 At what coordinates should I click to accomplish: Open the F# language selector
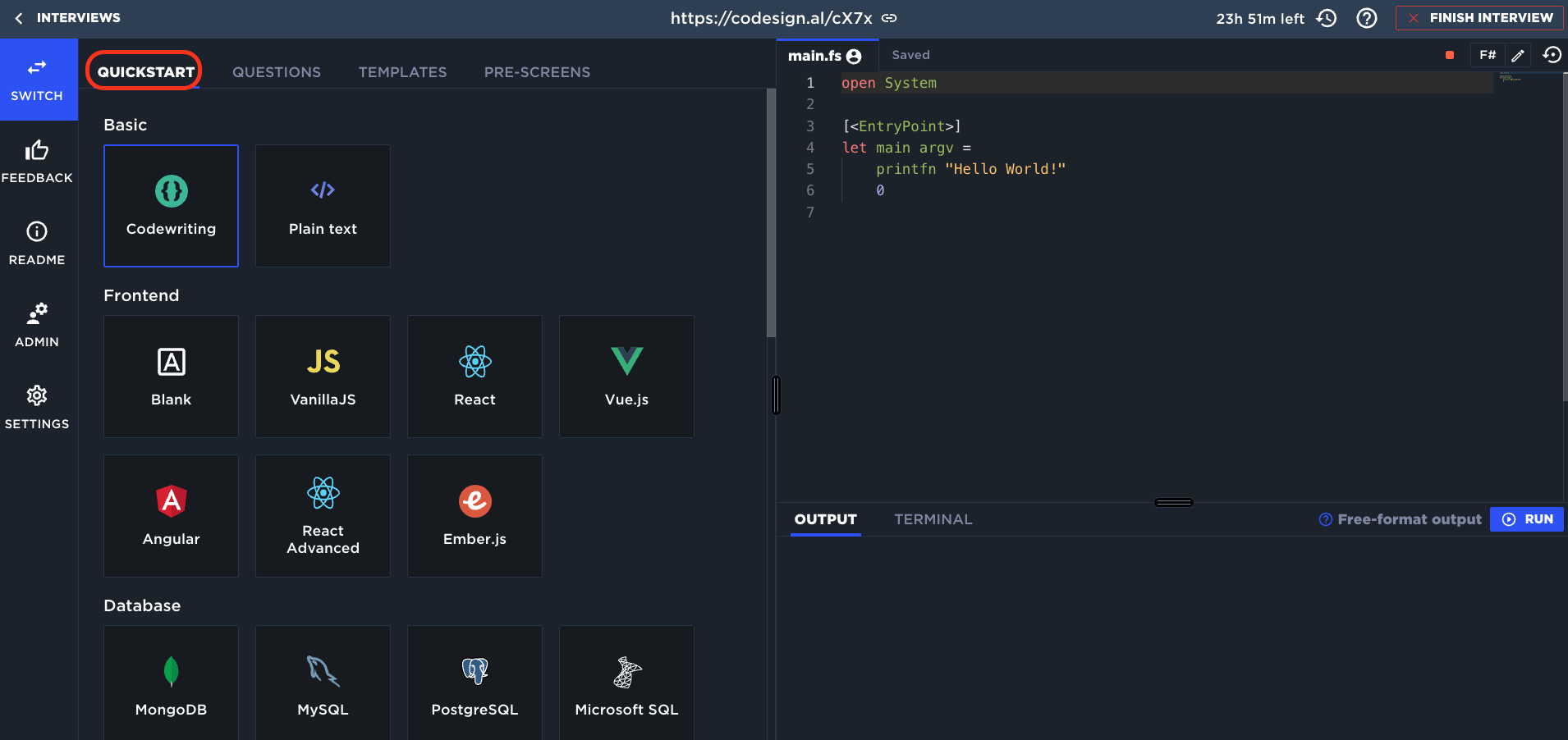coord(1487,55)
